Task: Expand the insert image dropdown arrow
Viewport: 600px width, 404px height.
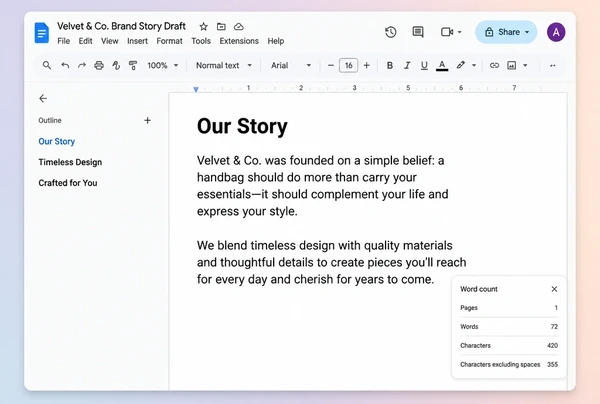Action: 525,65
